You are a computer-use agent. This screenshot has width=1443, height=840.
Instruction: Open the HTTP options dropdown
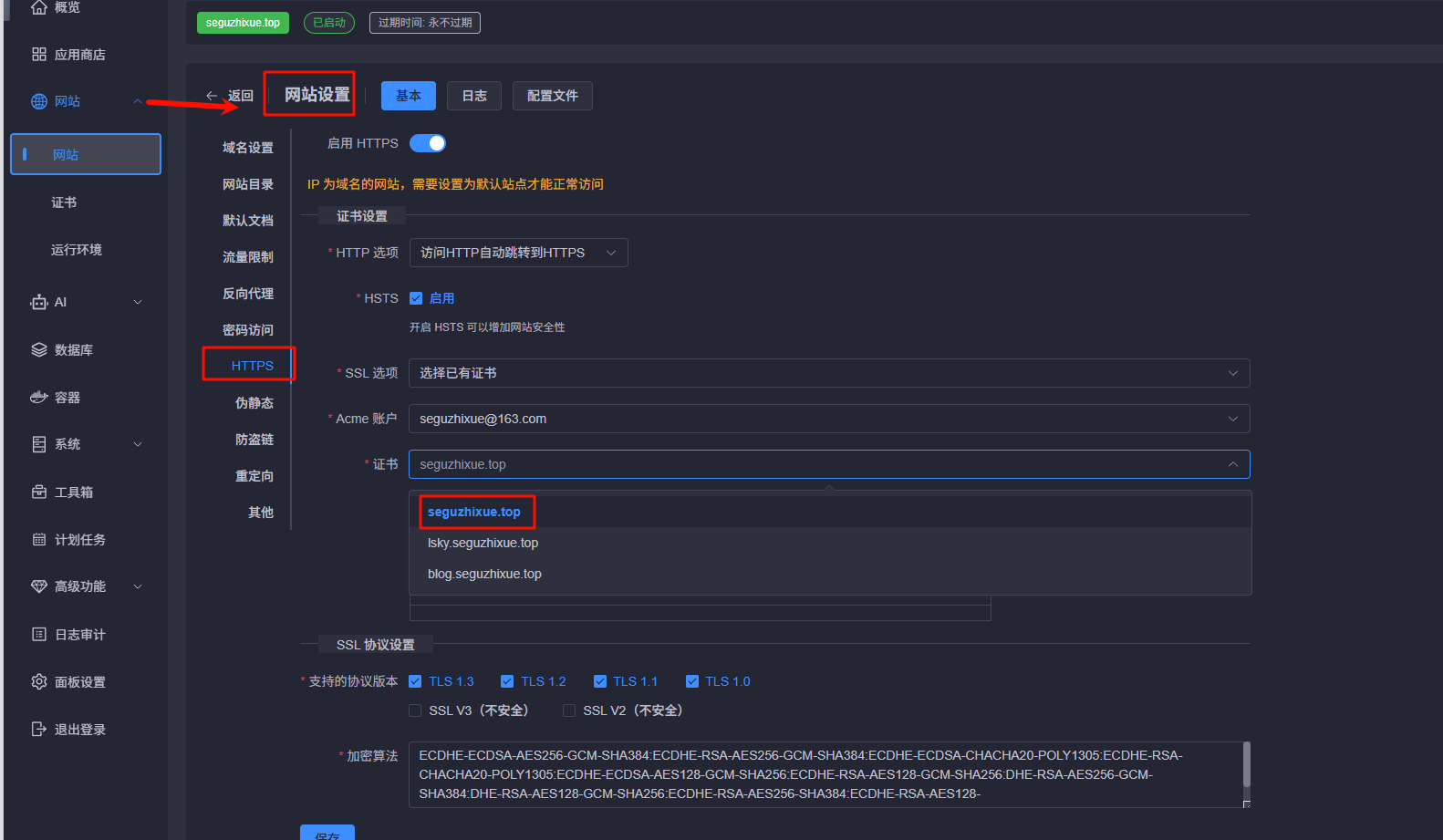point(518,253)
